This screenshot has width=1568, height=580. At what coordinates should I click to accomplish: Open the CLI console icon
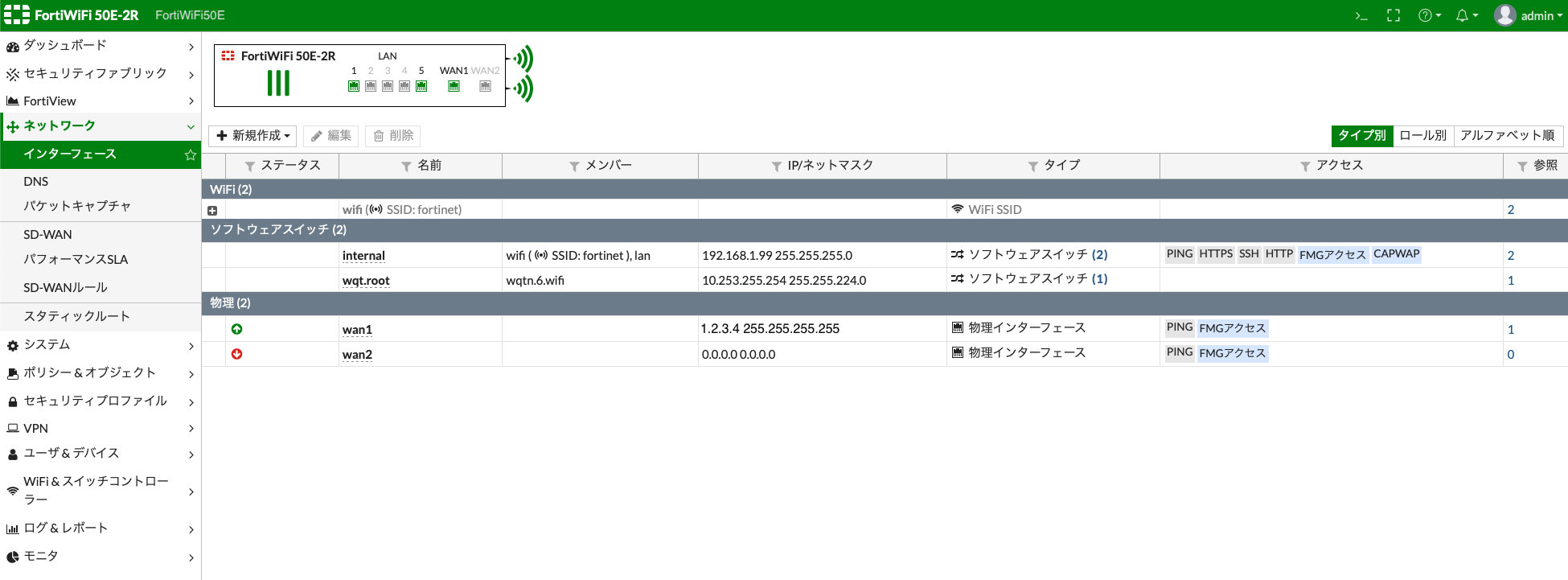pyautogui.click(x=1361, y=16)
